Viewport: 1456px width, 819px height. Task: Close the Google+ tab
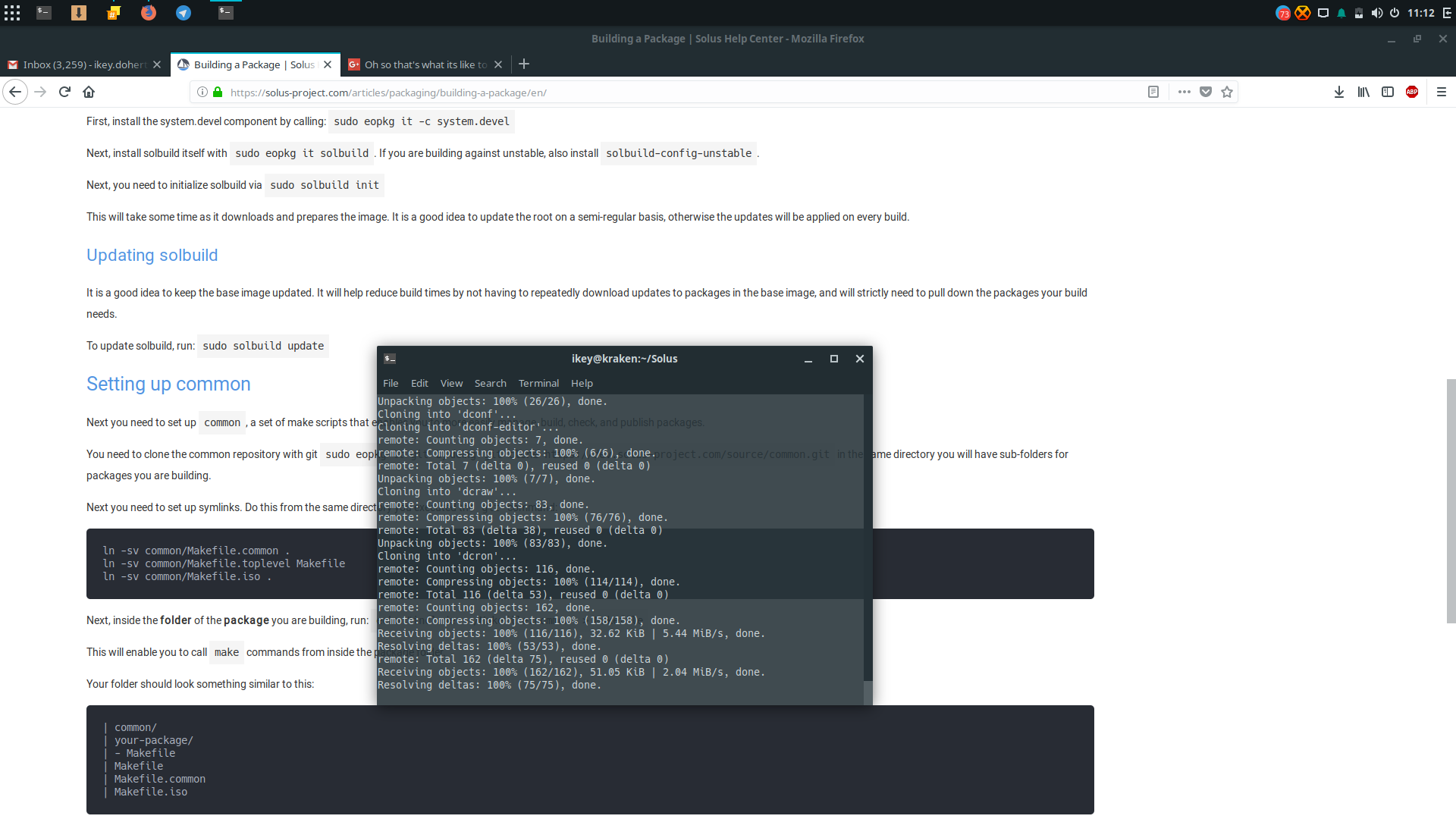[498, 64]
